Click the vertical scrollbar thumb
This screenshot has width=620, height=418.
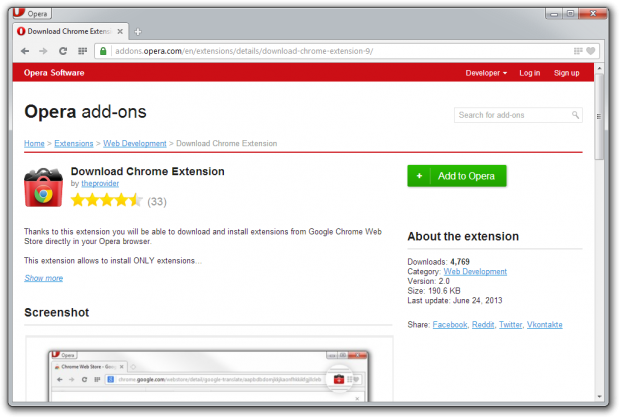pyautogui.click(x=599, y=116)
